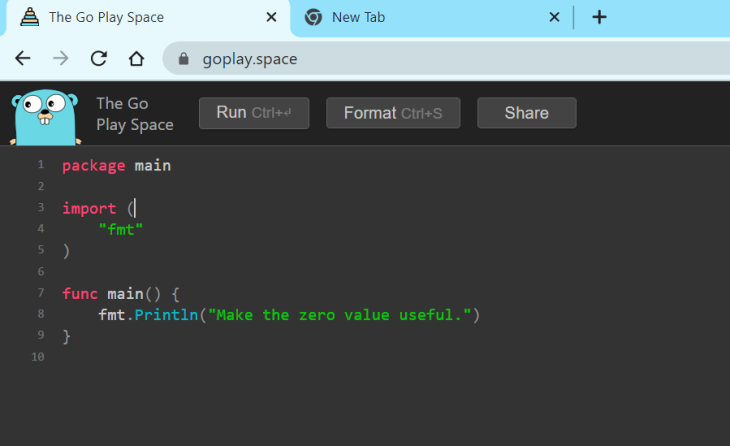Click The Go Play Space title text
The height and width of the screenshot is (446, 730).
(134, 114)
